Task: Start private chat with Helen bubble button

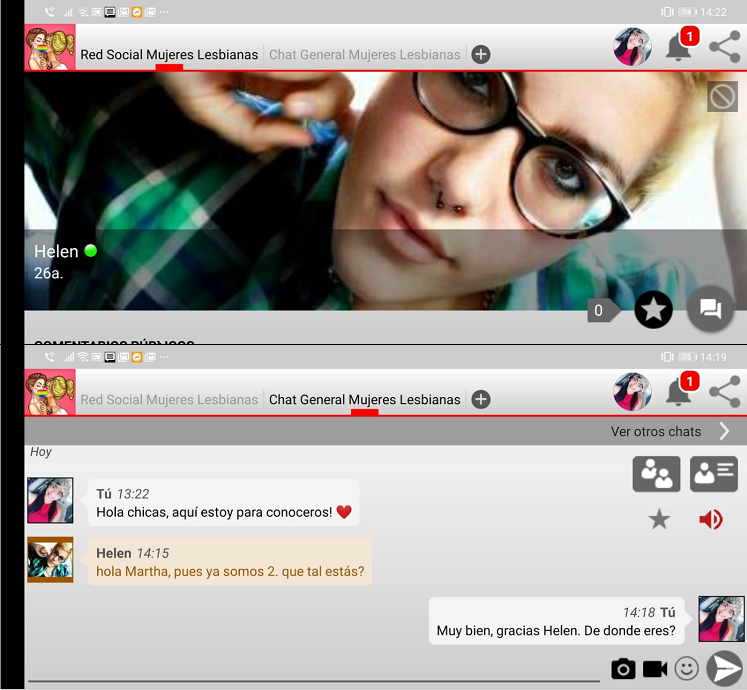Action: click(710, 309)
